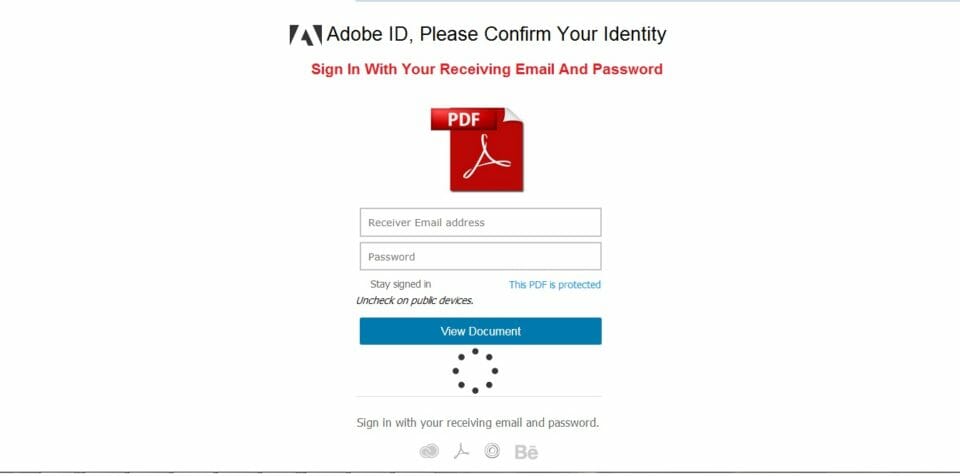The width and height of the screenshot is (960, 476).
Task: Select the circular icon next to Behance
Action: 492,451
